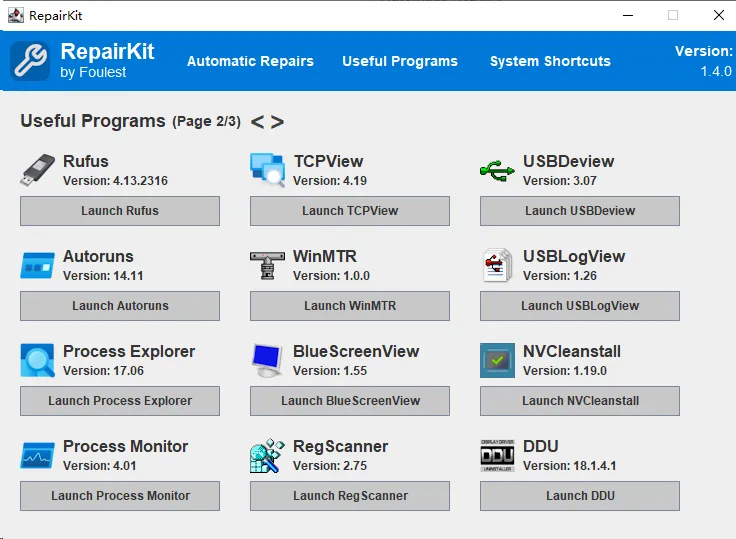
Task: Click the TCPView monitor icon
Action: tap(268, 170)
